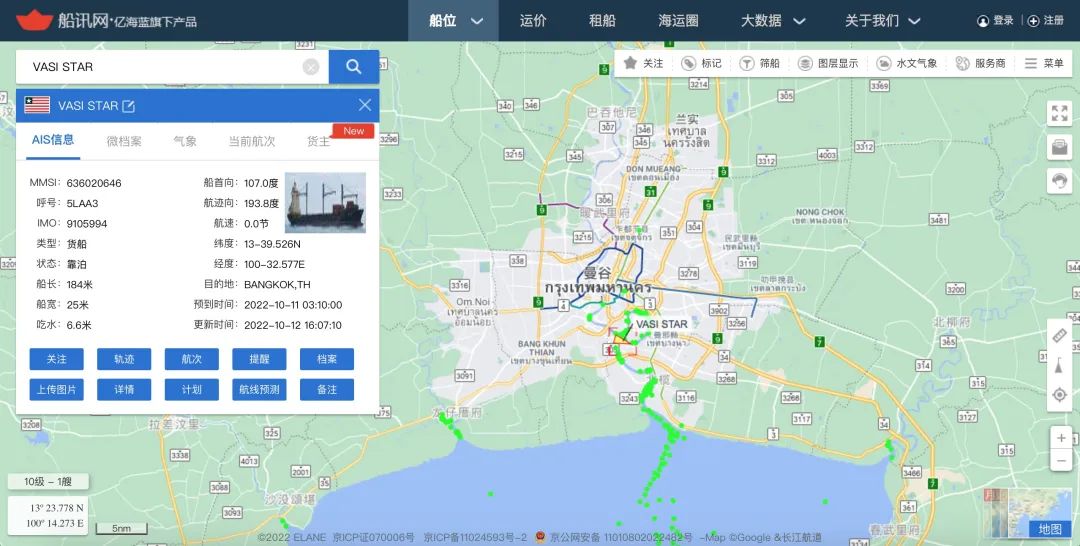Switch map type via 地图 thumbnail
The image size is (1080, 546).
coord(1026,514)
